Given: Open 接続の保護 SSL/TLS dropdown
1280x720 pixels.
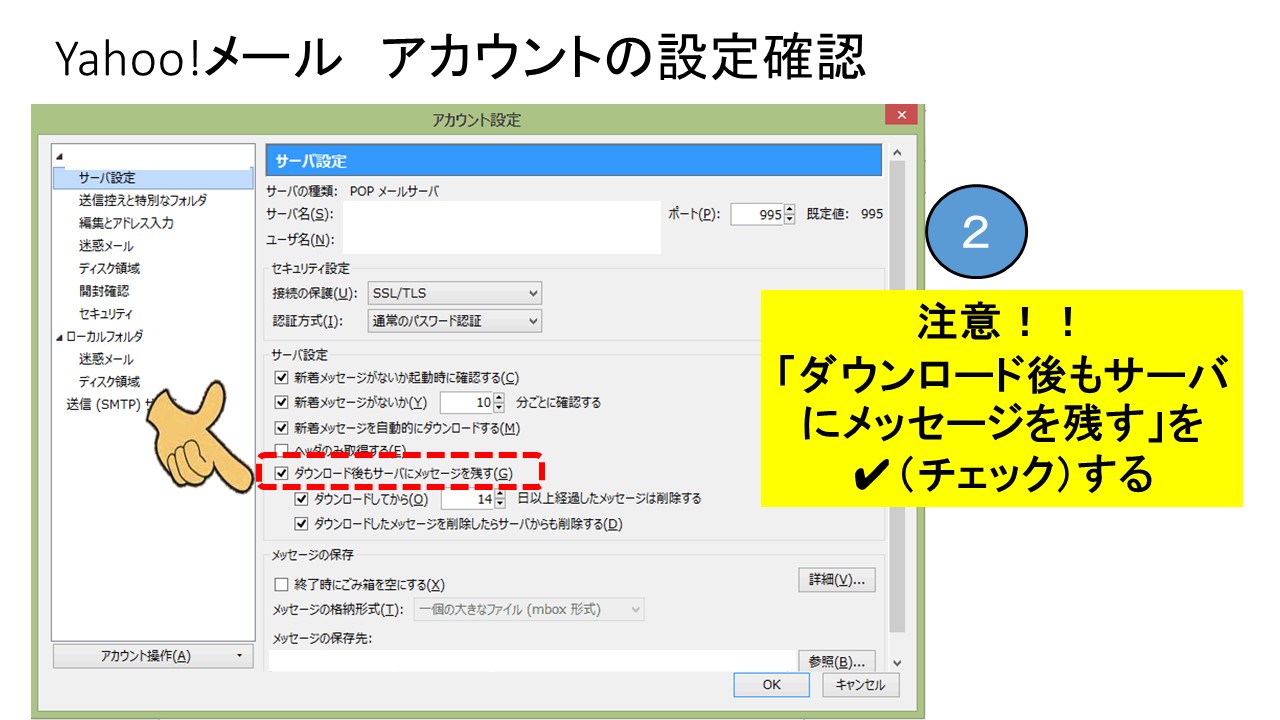Looking at the screenshot, I should pos(455,293).
